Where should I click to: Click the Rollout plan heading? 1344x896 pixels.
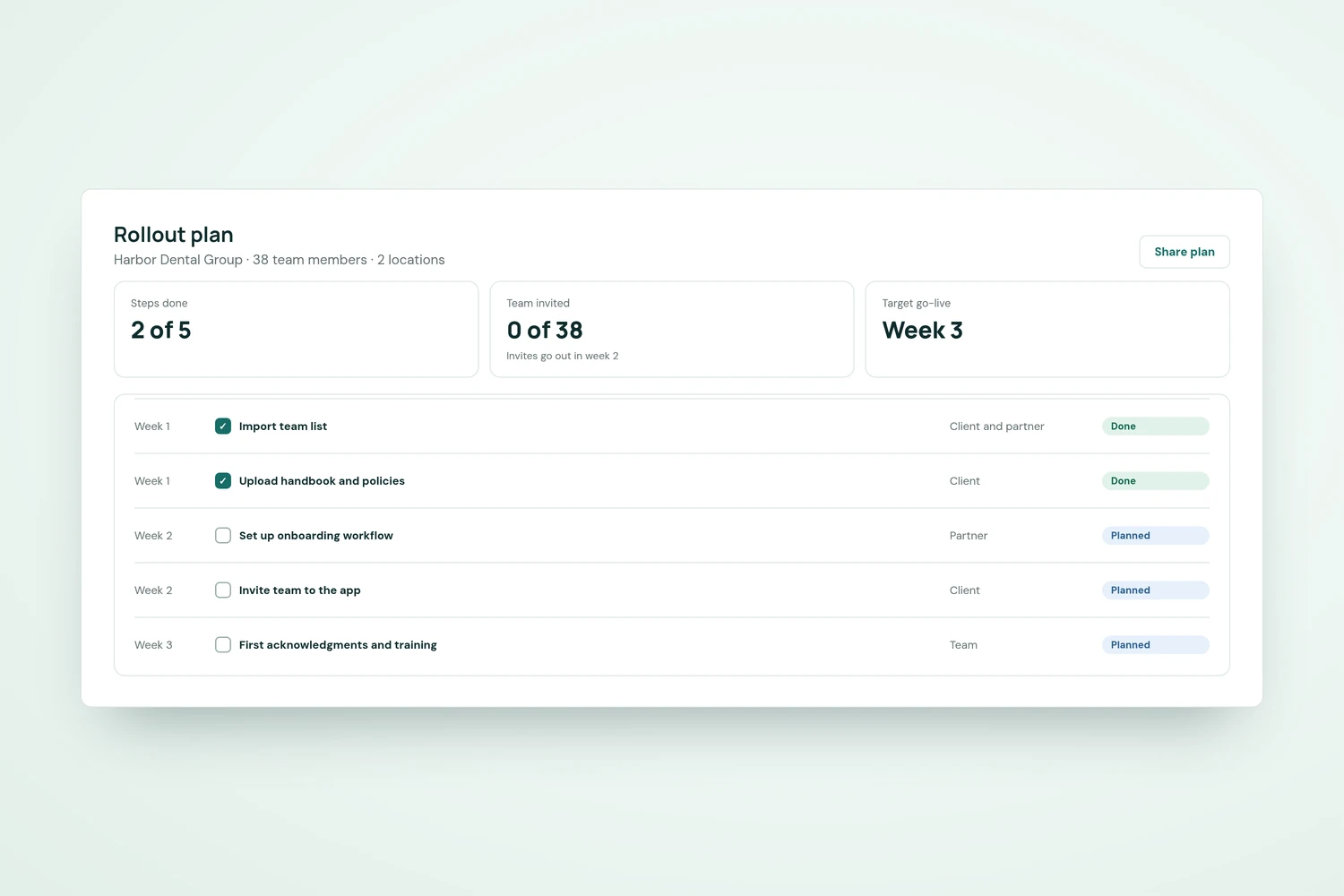(x=174, y=235)
